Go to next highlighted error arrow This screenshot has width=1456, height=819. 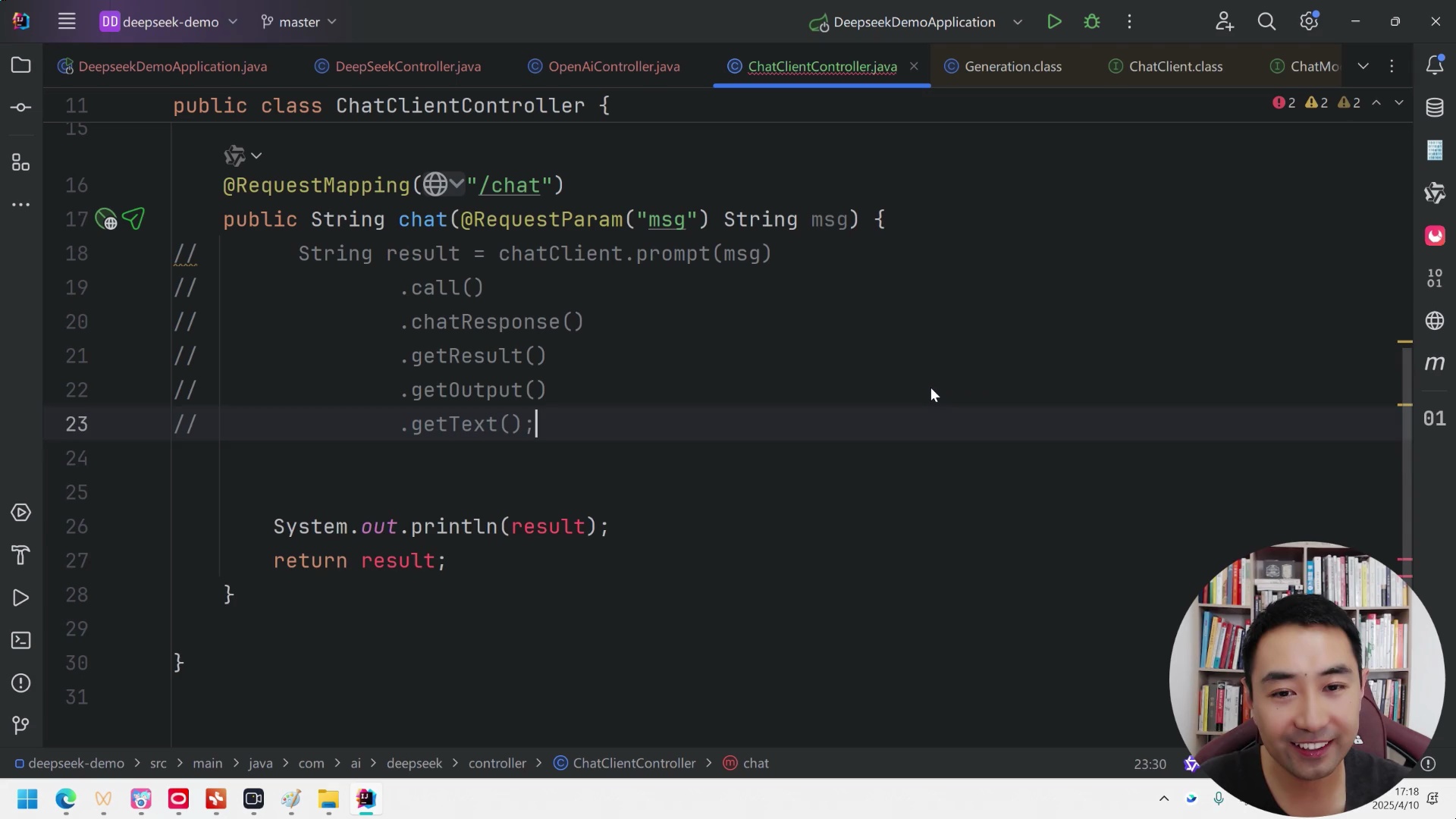click(1399, 102)
